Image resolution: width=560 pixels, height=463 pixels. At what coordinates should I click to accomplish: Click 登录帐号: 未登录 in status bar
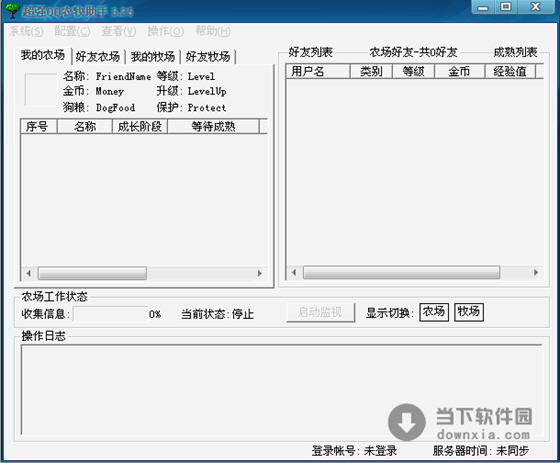click(354, 450)
